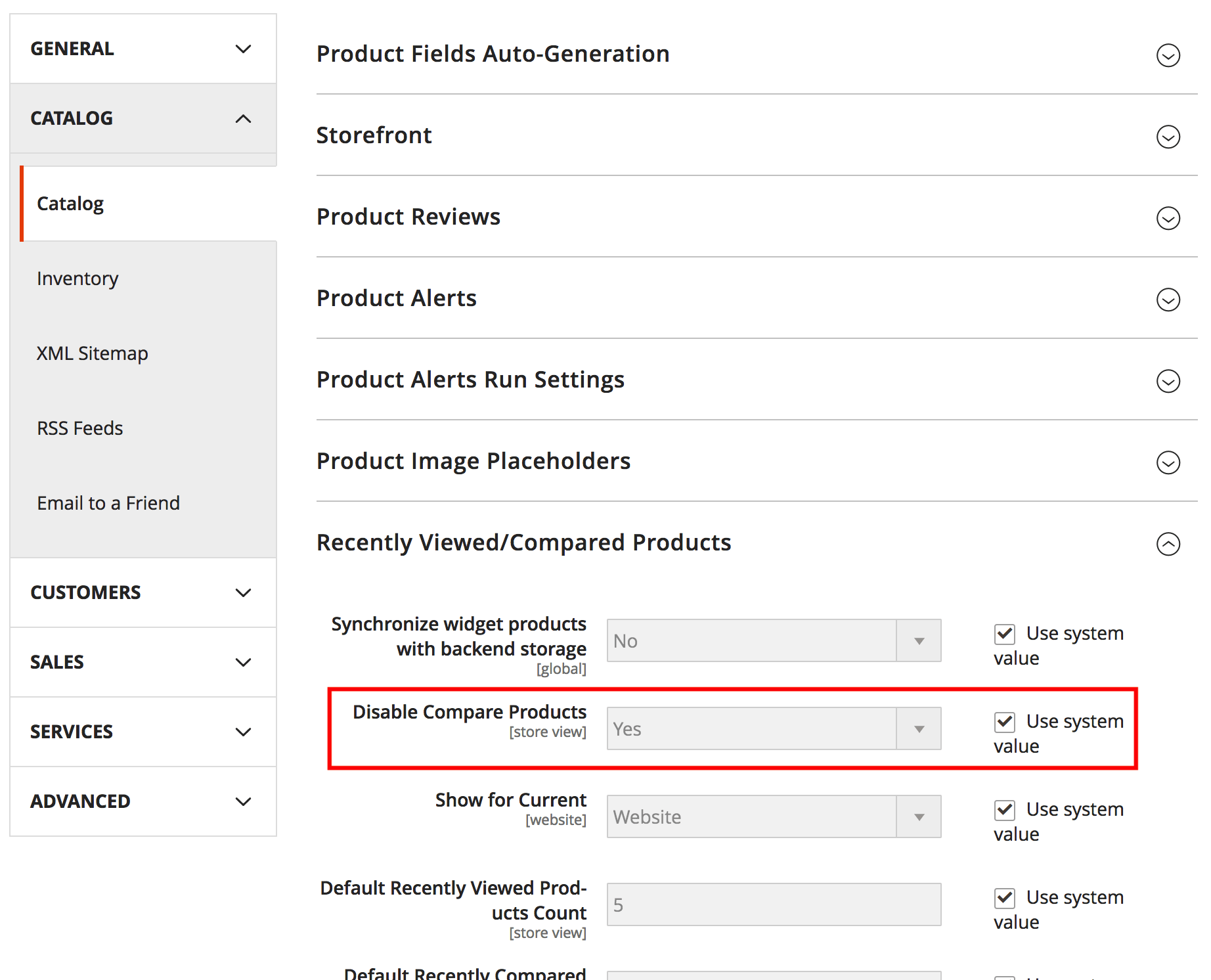Expand Product Fields Auto-Generation circle arrow icon

click(x=1168, y=55)
